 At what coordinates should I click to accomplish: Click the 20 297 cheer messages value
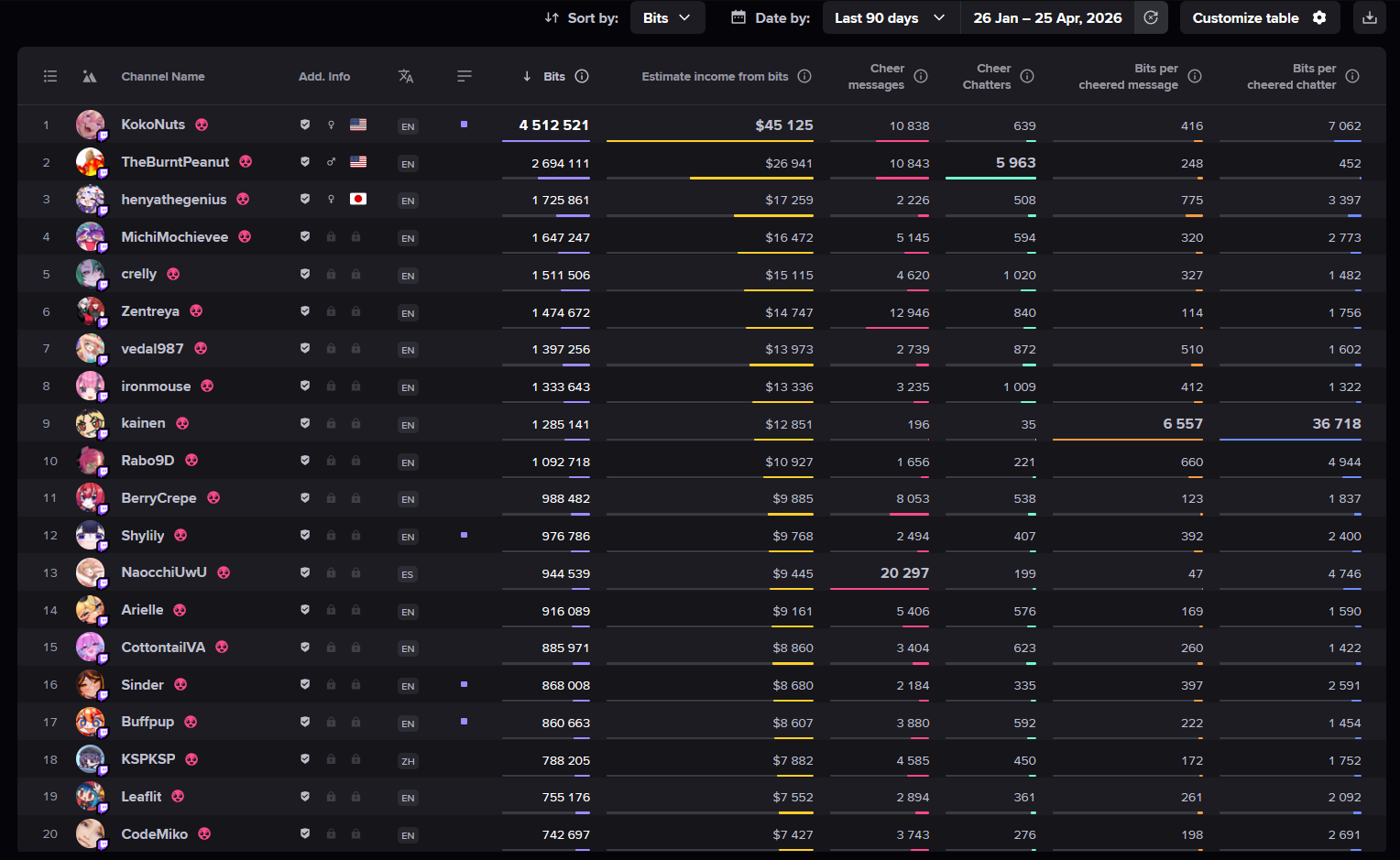905,572
